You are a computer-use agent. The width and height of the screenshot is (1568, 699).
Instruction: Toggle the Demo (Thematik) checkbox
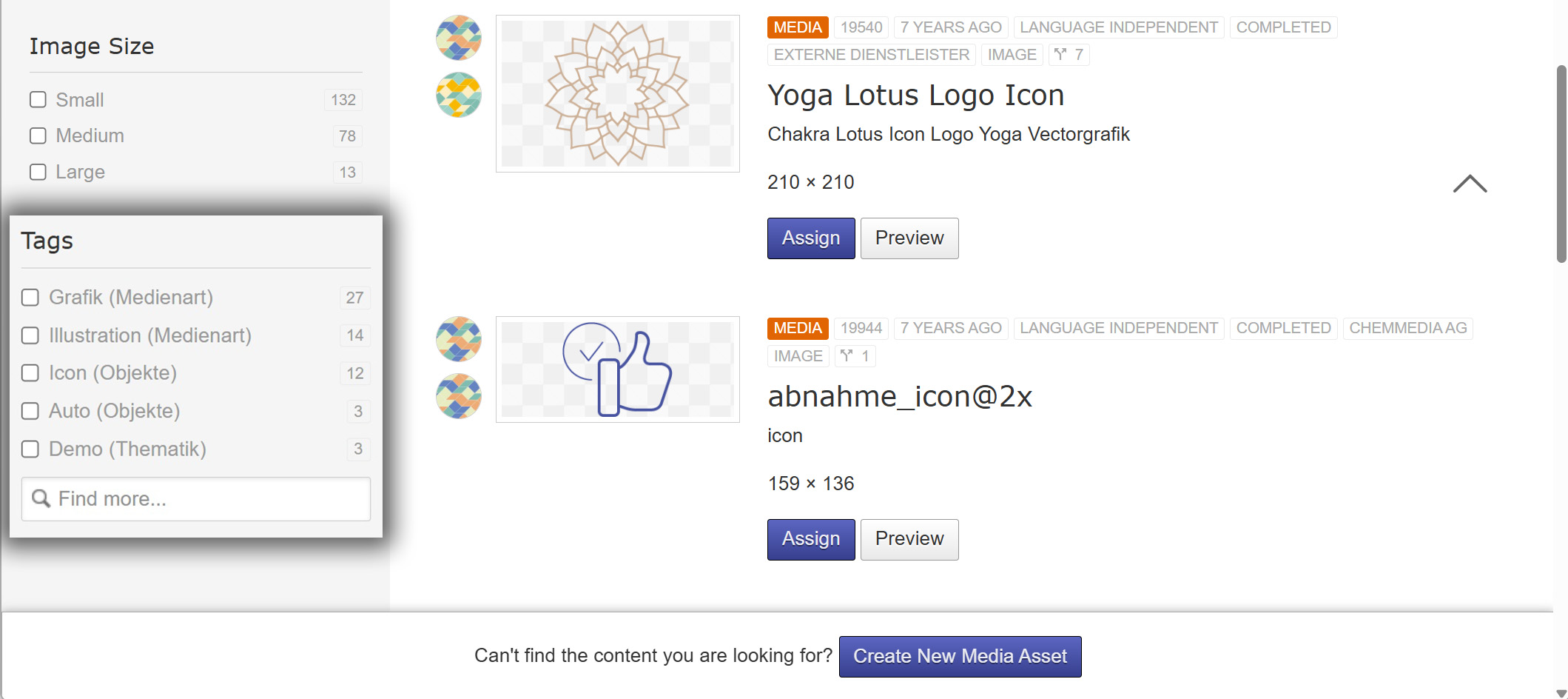[x=30, y=449]
